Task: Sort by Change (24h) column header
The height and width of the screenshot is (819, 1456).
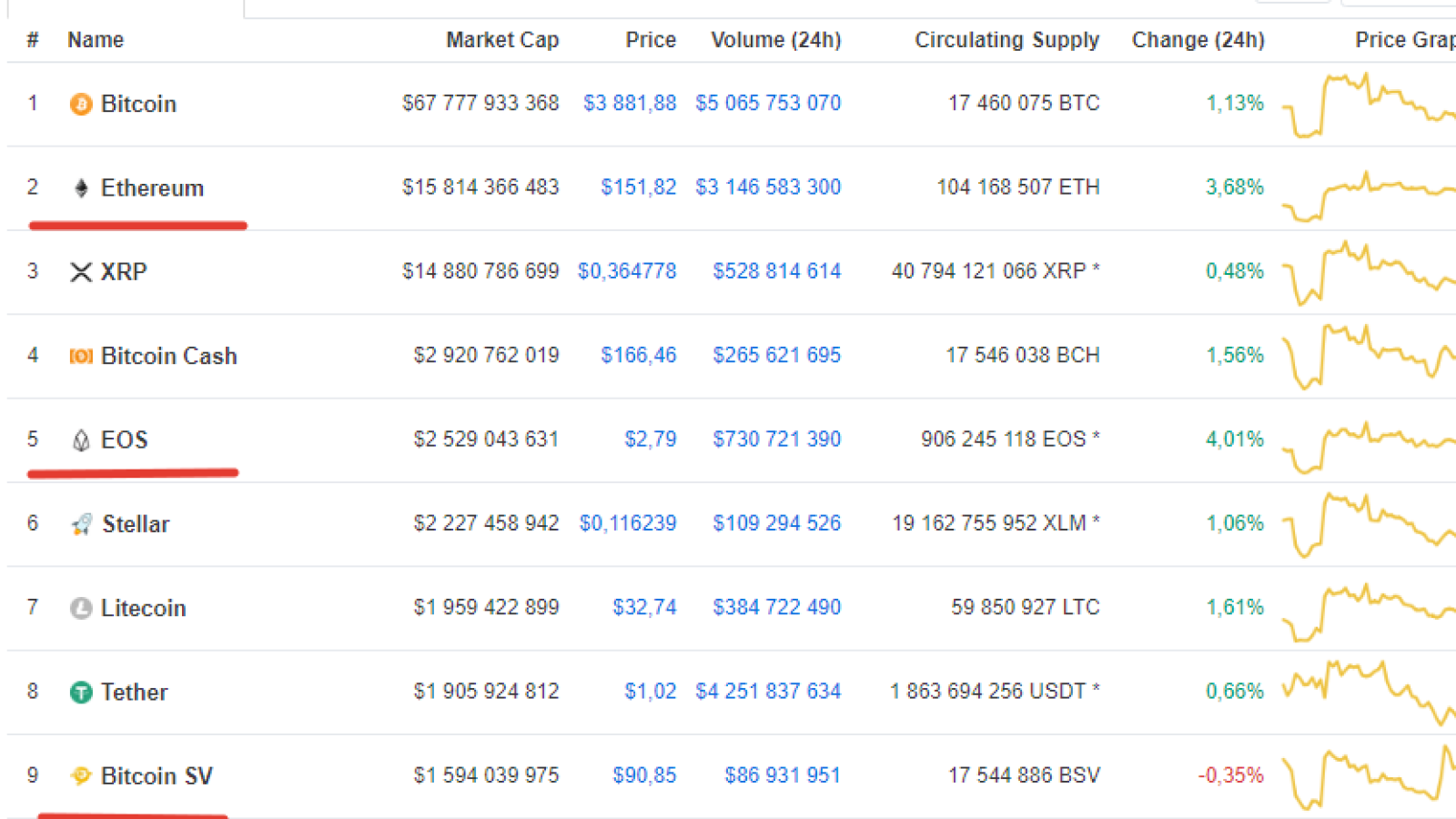Action: coord(1198,40)
